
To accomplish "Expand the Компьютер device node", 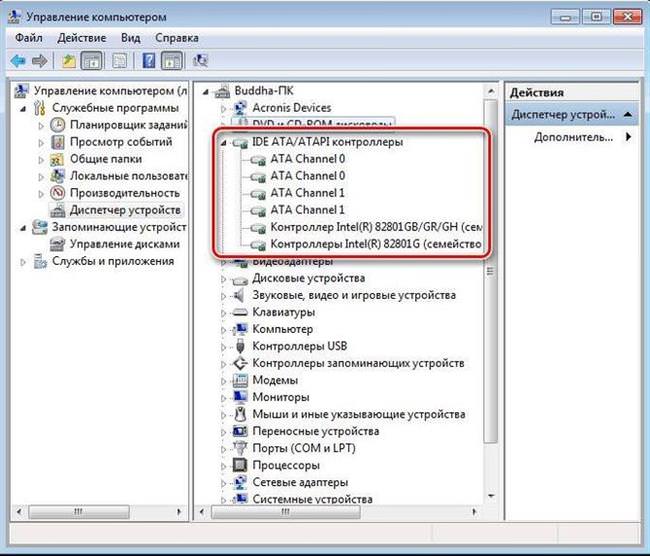I will (223, 330).
